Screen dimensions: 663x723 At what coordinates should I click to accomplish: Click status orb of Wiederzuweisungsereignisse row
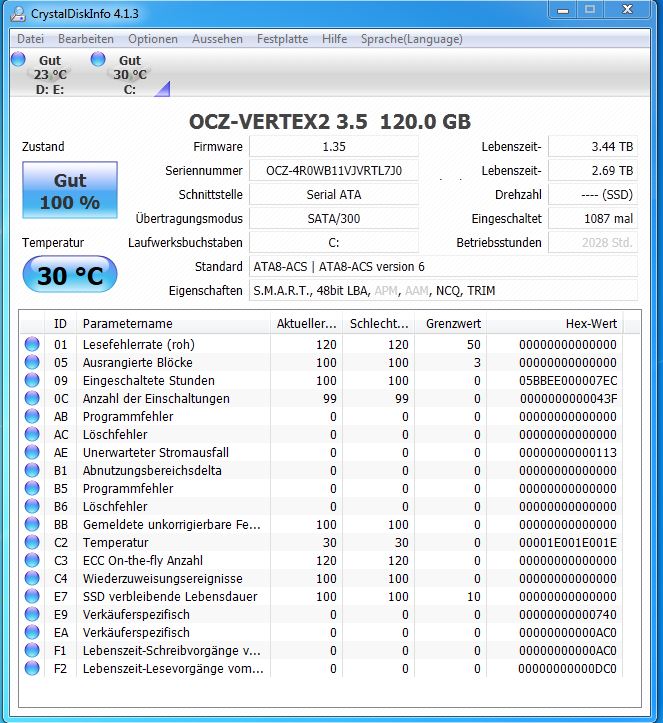pyautogui.click(x=32, y=578)
